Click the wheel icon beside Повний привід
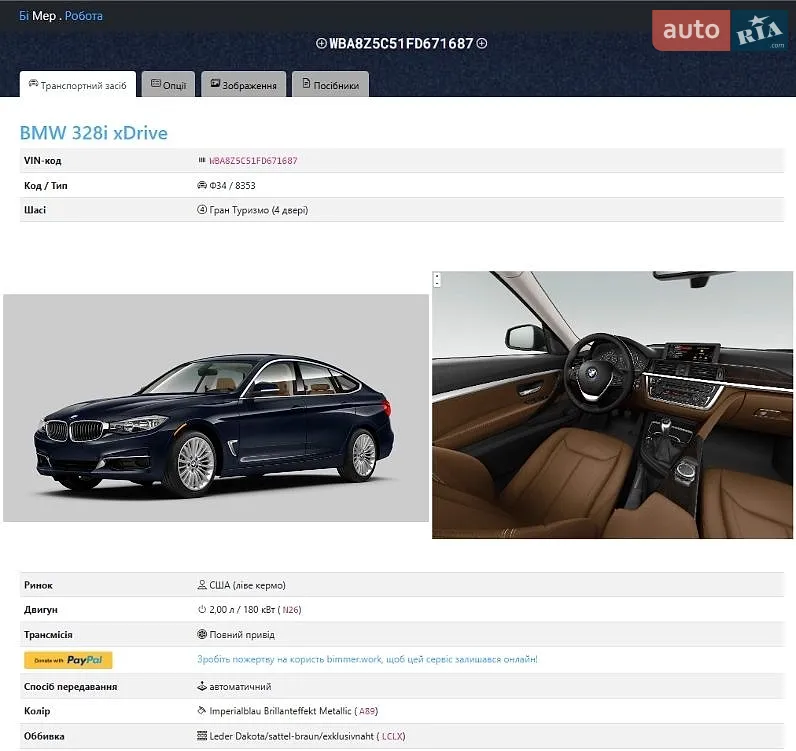The image size is (796, 751). click(x=202, y=634)
